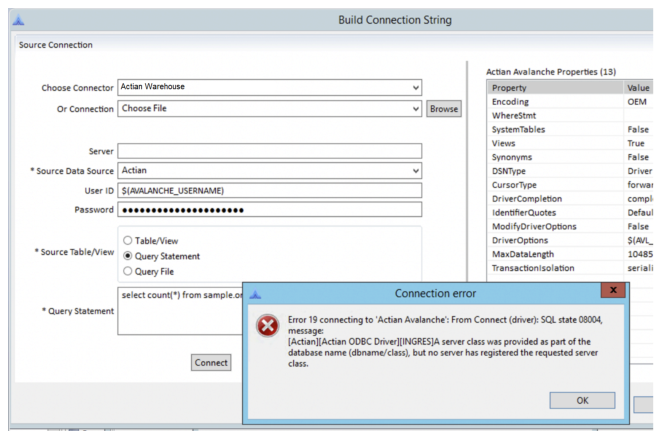Viewport: 662px width, 439px height.
Task: Click into the Server text field
Action: (269, 151)
